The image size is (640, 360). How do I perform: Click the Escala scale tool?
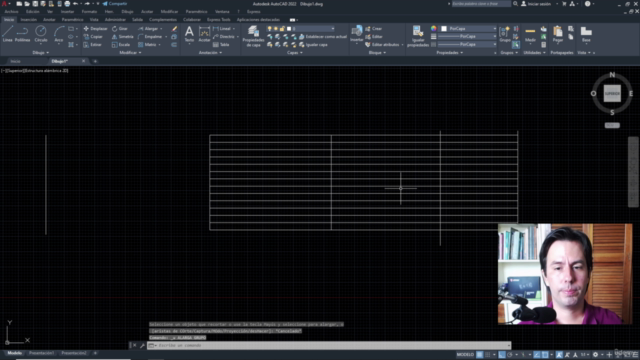tap(121, 44)
